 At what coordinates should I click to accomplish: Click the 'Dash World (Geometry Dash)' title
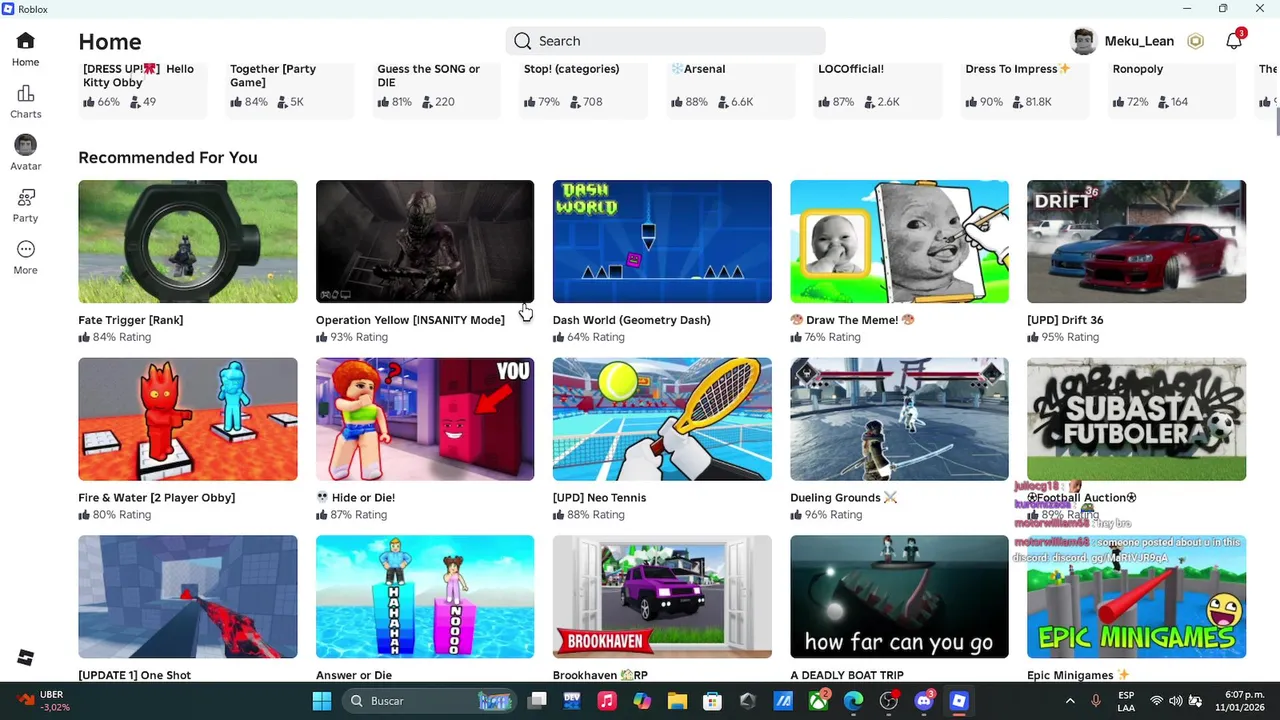pyautogui.click(x=632, y=320)
